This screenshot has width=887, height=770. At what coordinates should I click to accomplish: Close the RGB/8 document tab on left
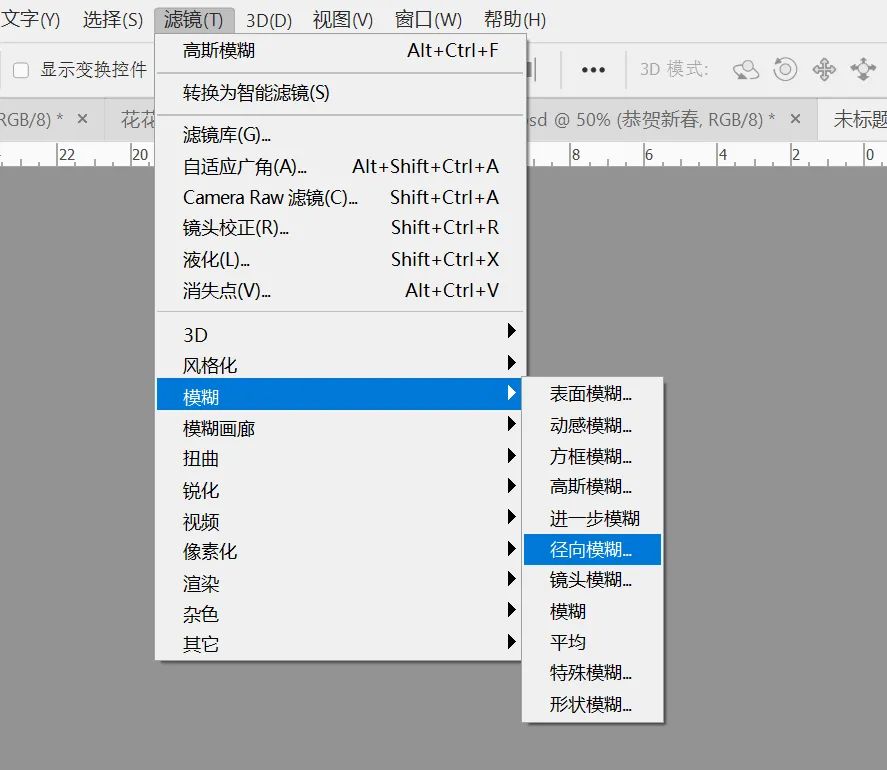(83, 119)
